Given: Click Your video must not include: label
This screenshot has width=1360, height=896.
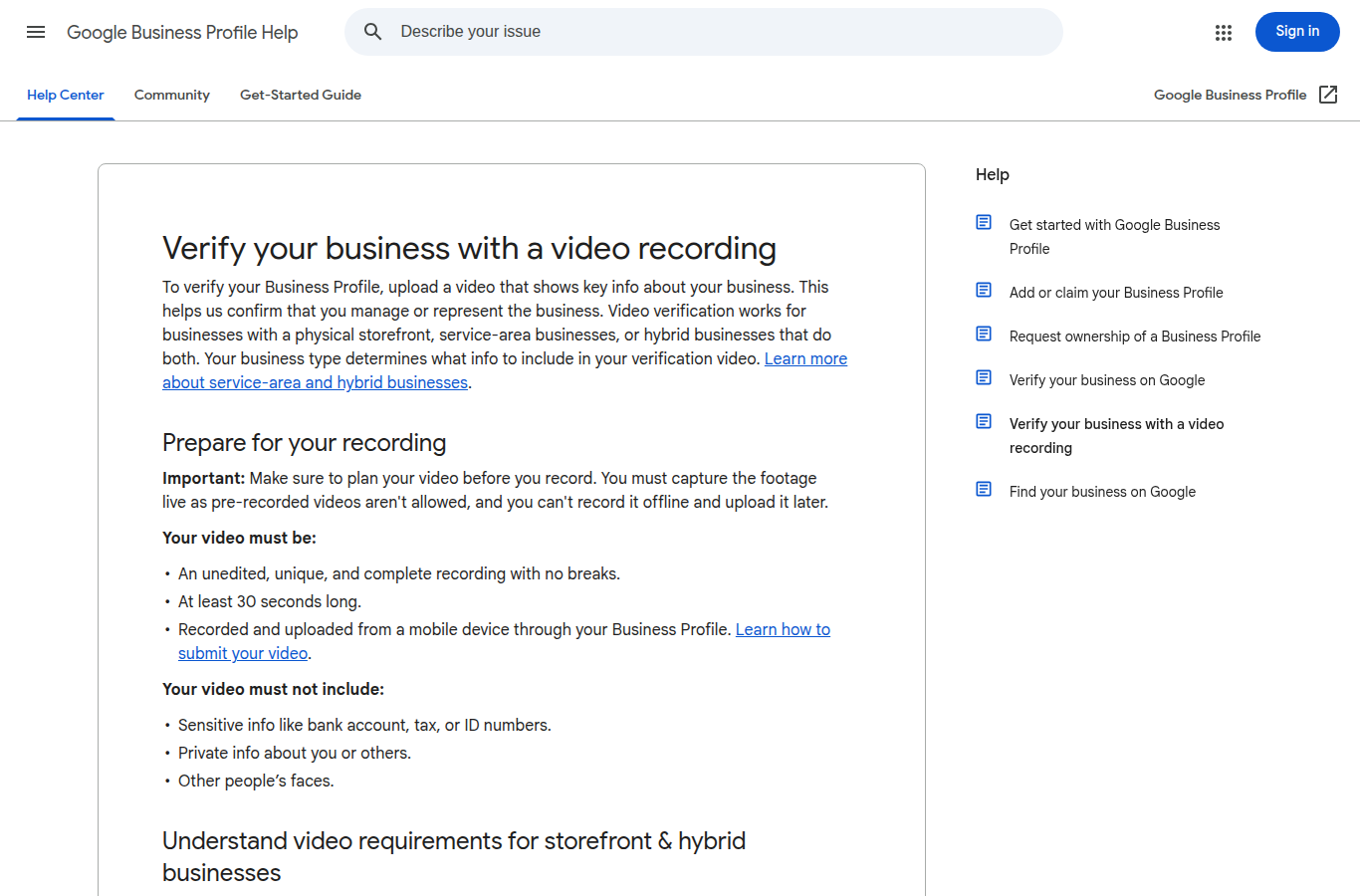Looking at the screenshot, I should pyautogui.click(x=273, y=689).
